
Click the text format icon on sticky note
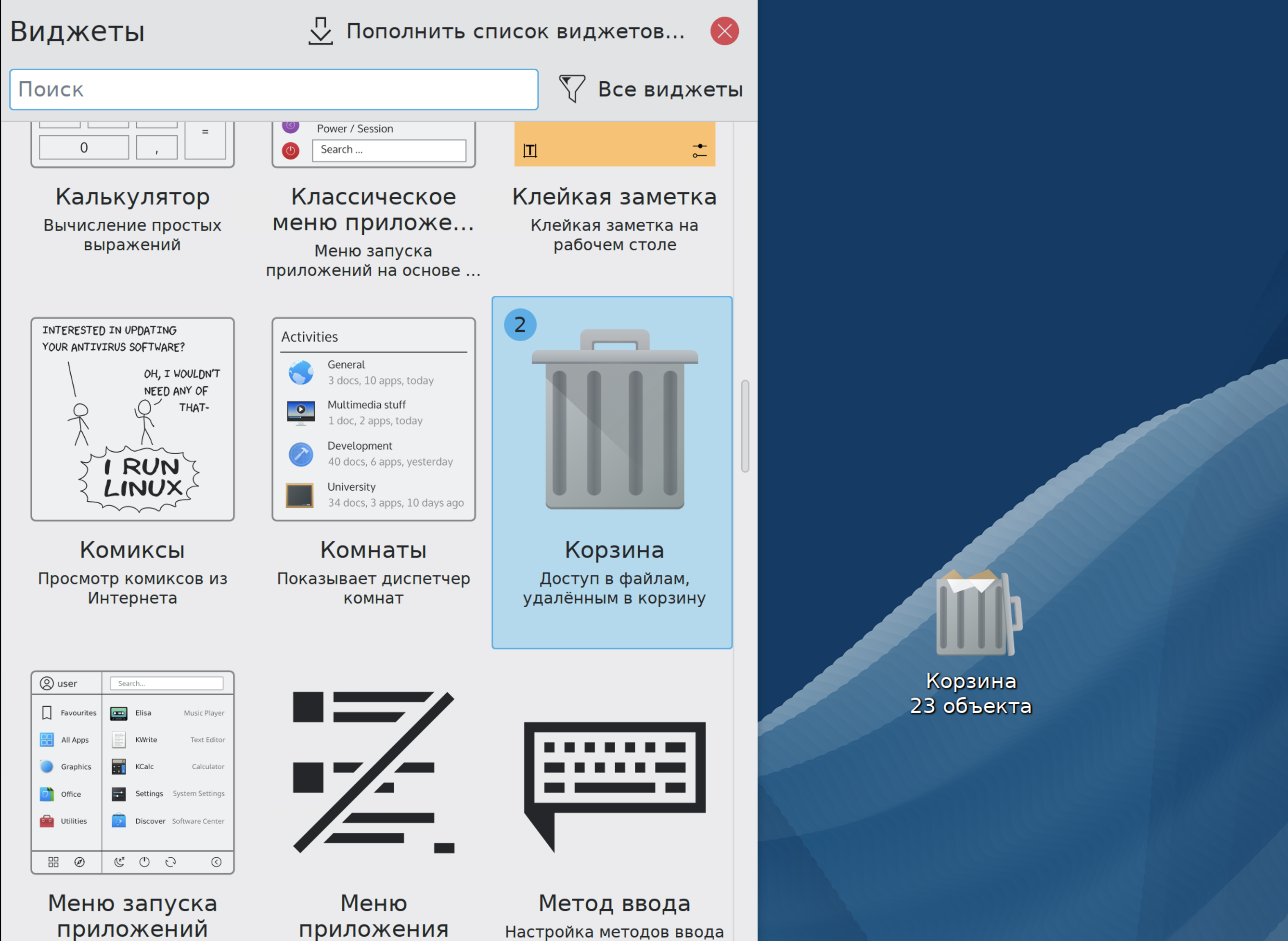(x=530, y=151)
